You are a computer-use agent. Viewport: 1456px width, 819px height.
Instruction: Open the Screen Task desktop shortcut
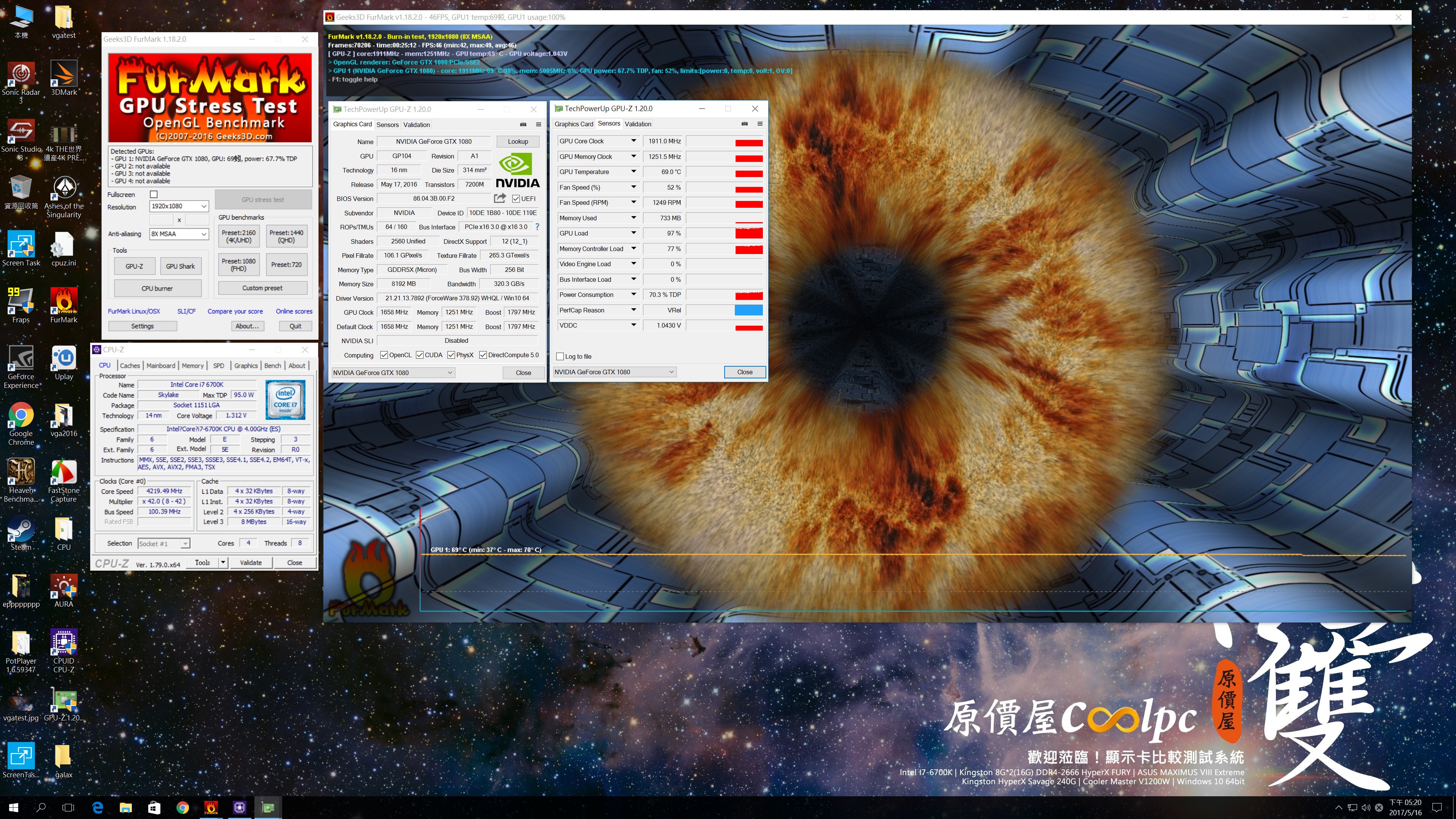coord(21,249)
